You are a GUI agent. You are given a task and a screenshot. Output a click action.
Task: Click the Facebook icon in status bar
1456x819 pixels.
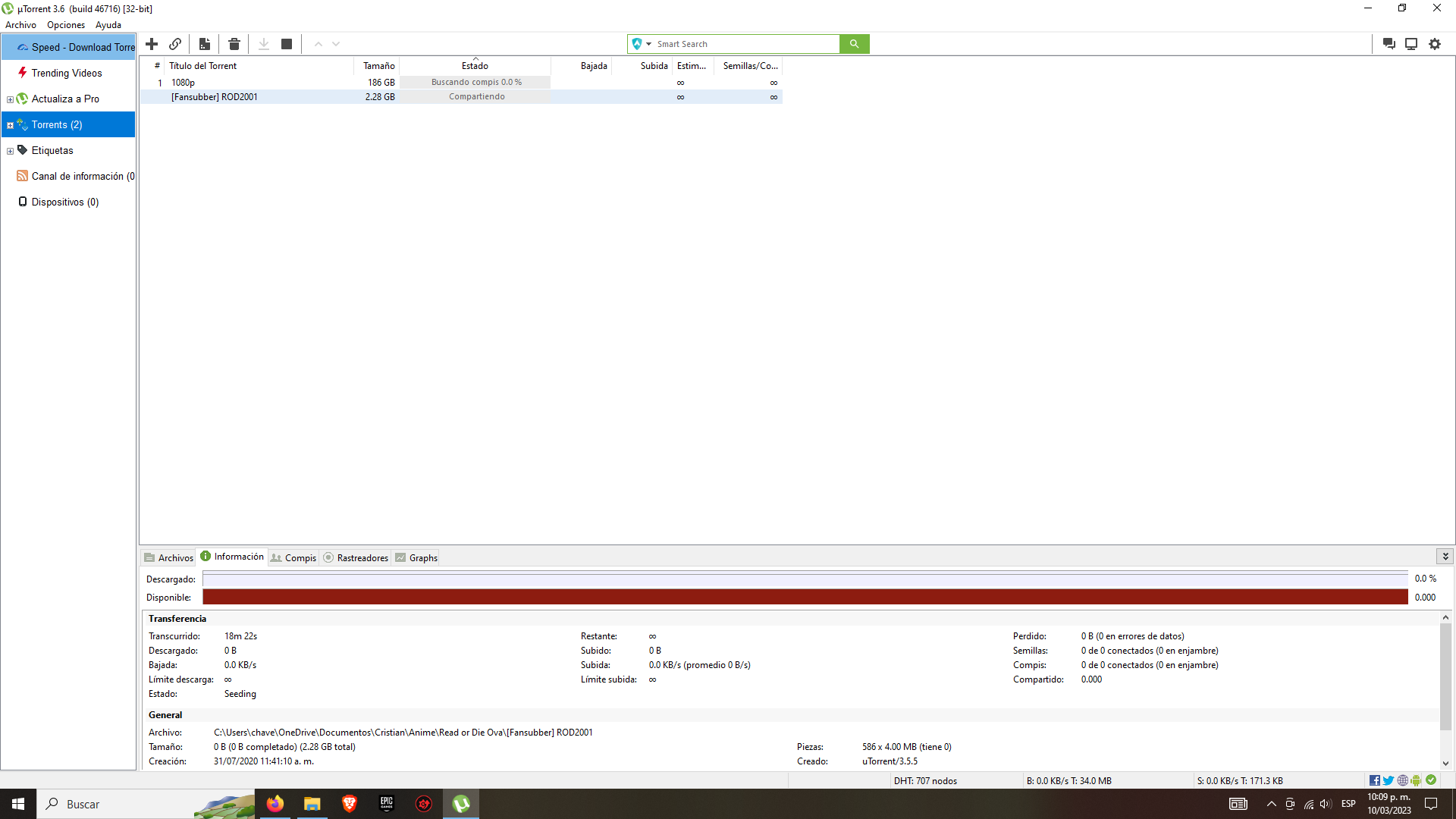click(x=1375, y=780)
